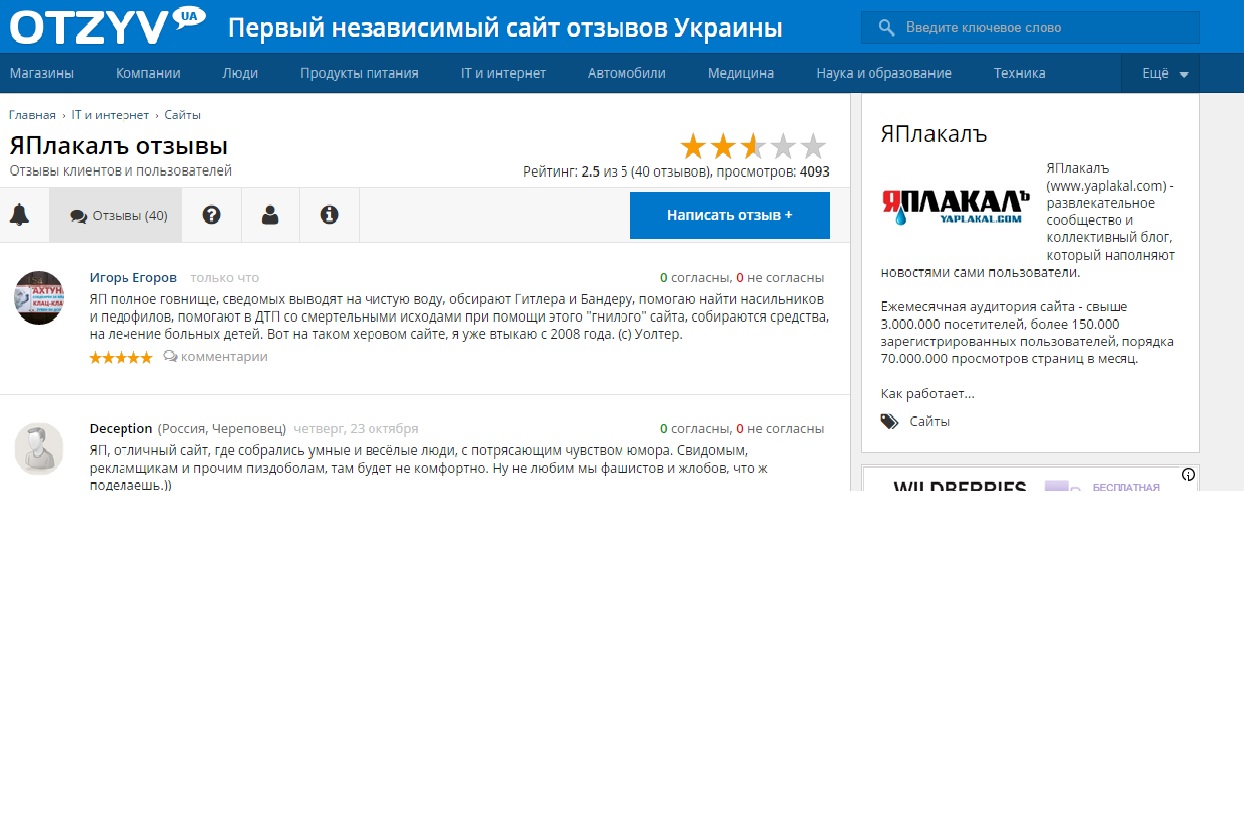
Task: Click согласны count on Deception review
Action: point(695,428)
